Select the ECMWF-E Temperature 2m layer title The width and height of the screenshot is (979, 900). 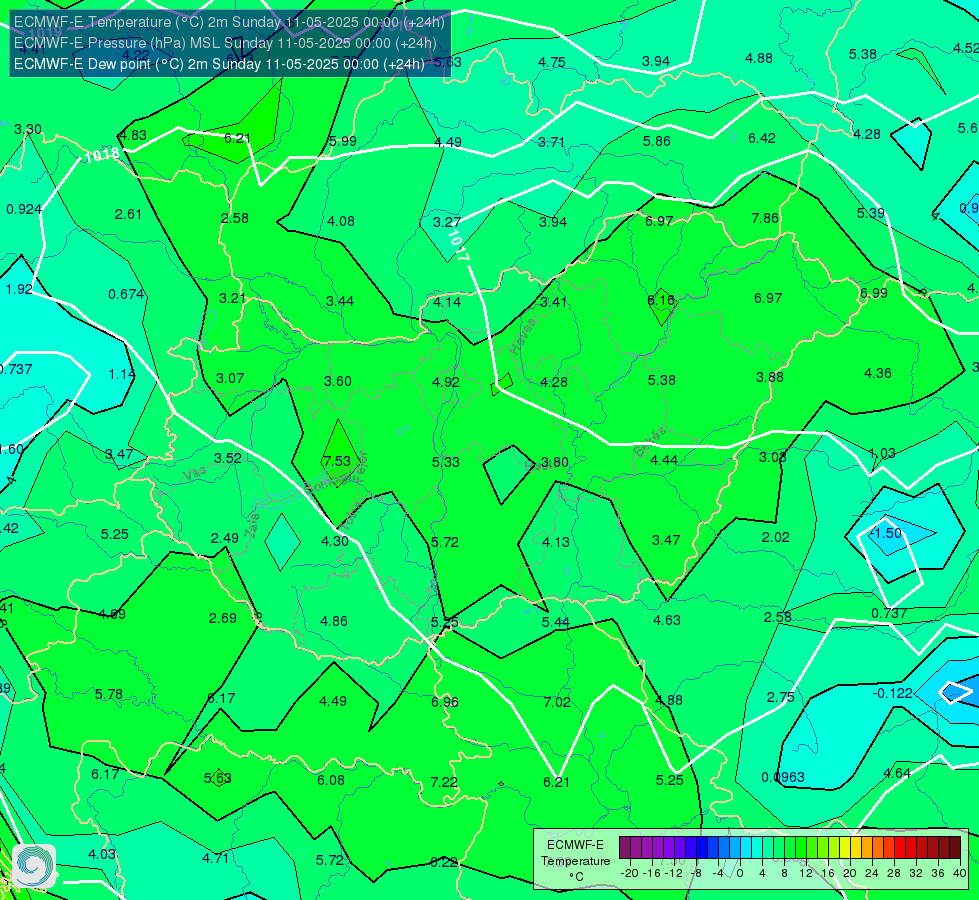[229, 22]
